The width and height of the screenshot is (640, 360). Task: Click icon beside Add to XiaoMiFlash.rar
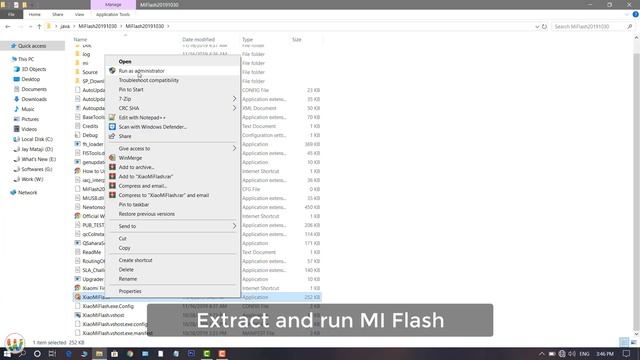[112, 177]
